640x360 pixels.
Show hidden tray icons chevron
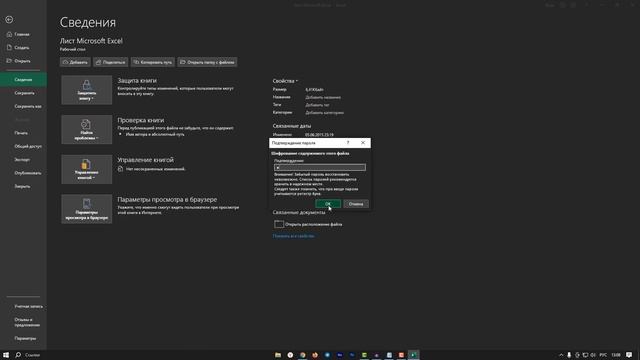[x=561, y=355]
